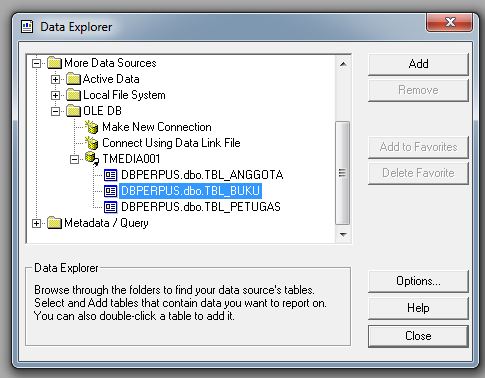Select table DBPERPUS.dbo.TBL_PETUGAS

pyautogui.click(x=201, y=207)
